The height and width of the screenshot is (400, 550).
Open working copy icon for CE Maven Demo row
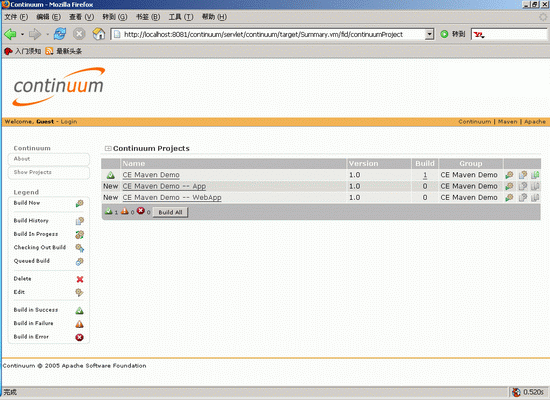click(535, 175)
